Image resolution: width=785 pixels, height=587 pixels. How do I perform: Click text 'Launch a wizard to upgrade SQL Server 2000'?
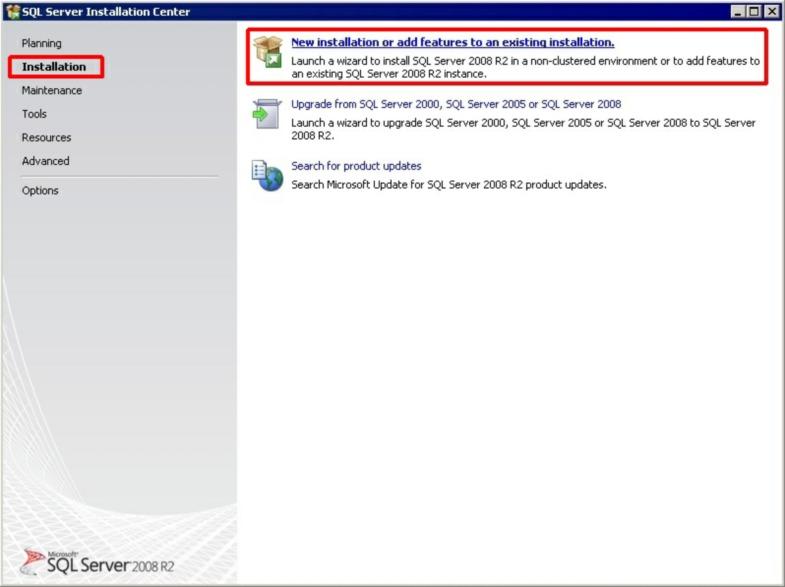point(399,123)
